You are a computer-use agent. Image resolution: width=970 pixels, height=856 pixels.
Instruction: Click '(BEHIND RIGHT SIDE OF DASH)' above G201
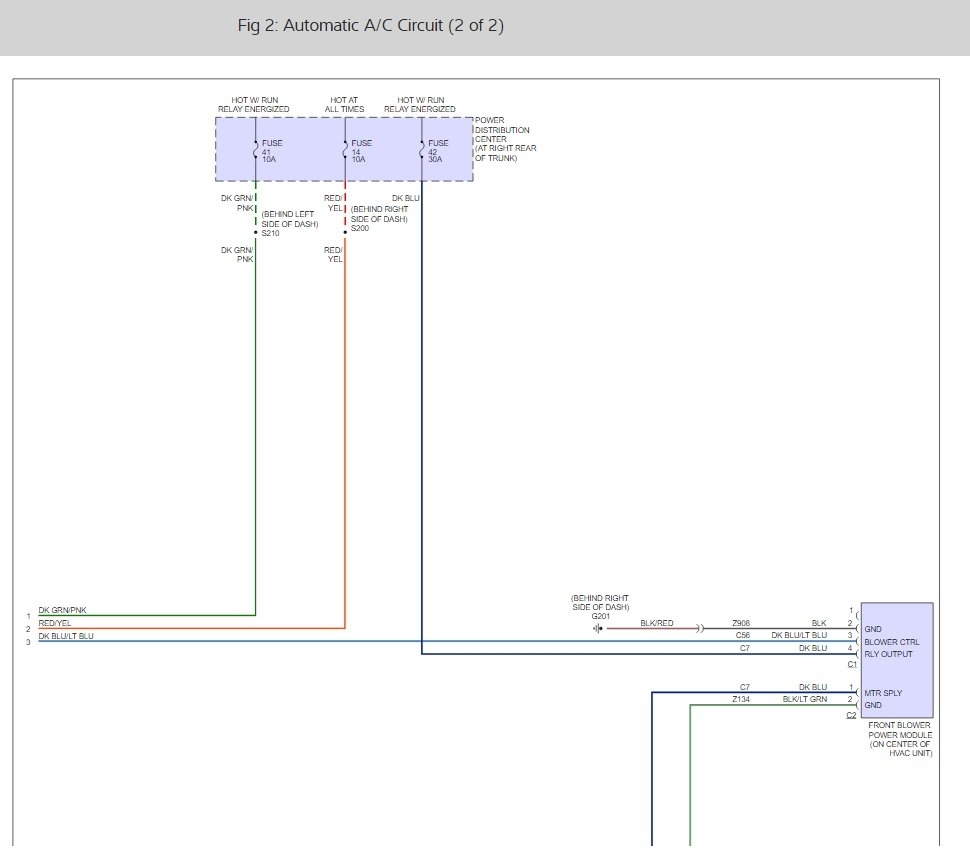coord(600,602)
